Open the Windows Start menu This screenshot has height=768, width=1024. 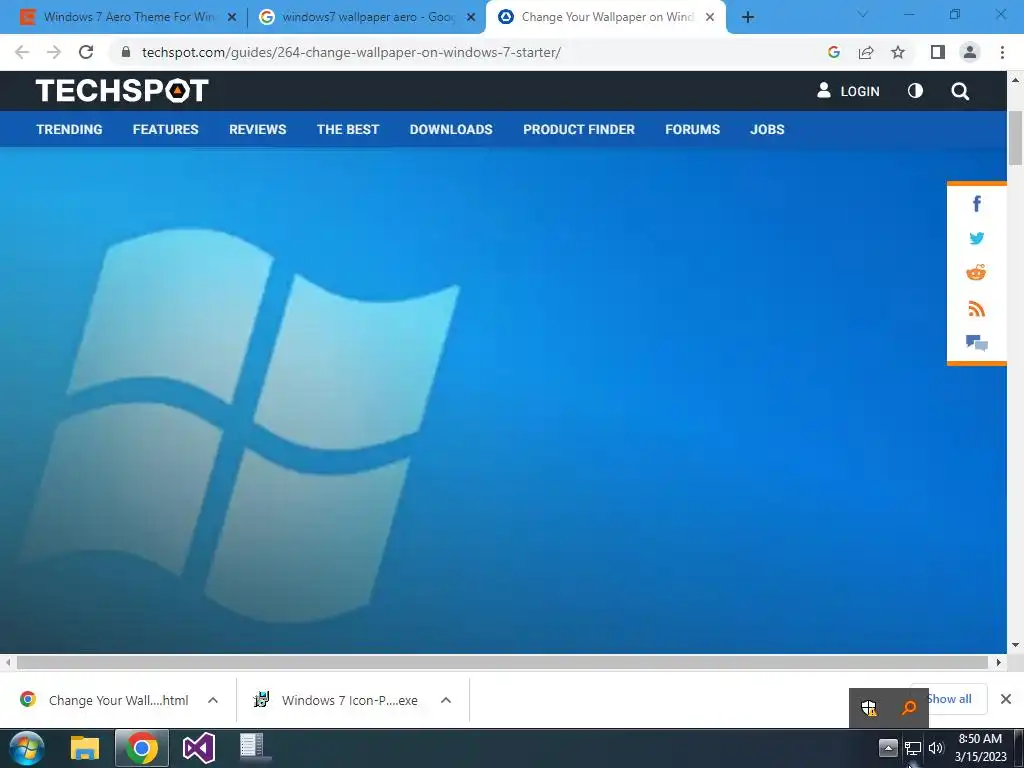[x=27, y=748]
